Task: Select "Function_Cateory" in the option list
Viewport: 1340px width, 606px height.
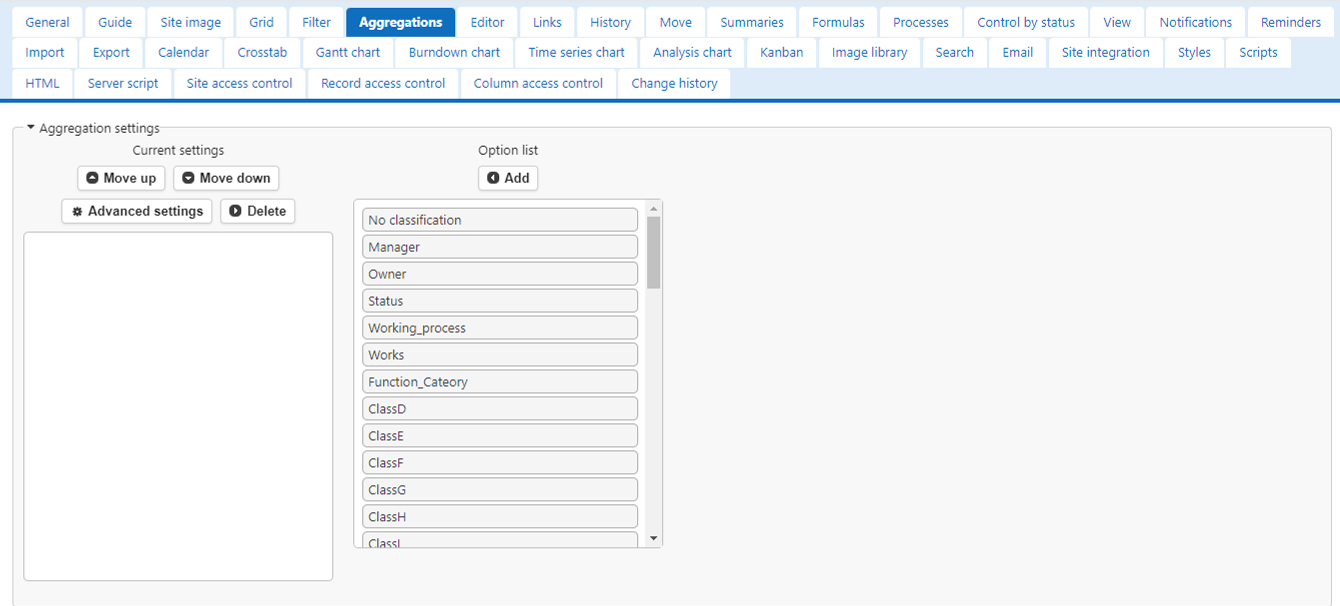Action: point(500,382)
